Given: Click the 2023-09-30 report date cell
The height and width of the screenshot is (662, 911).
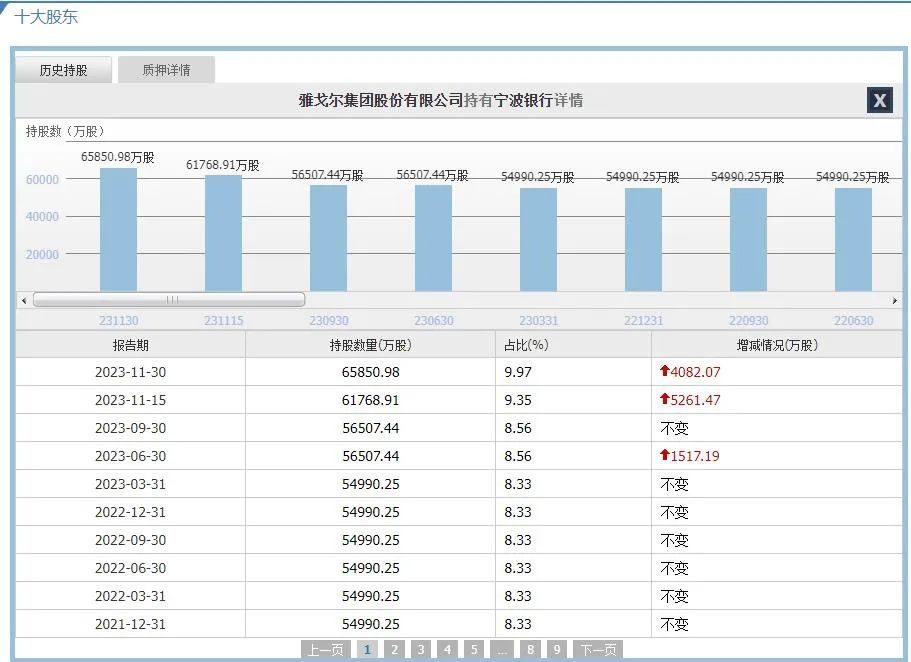Looking at the screenshot, I should [131, 428].
